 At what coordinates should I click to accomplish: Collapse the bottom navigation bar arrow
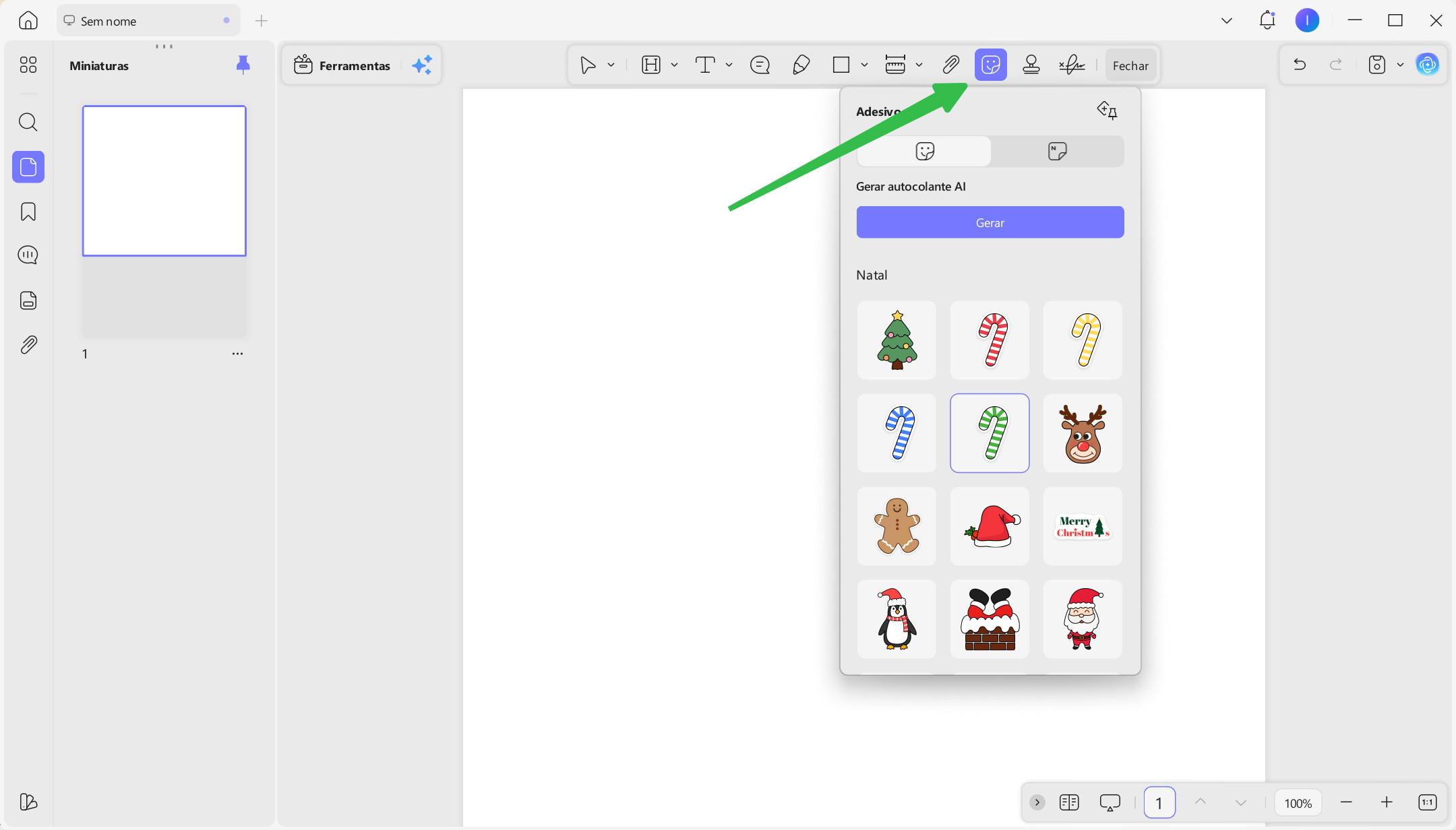coord(1037,802)
